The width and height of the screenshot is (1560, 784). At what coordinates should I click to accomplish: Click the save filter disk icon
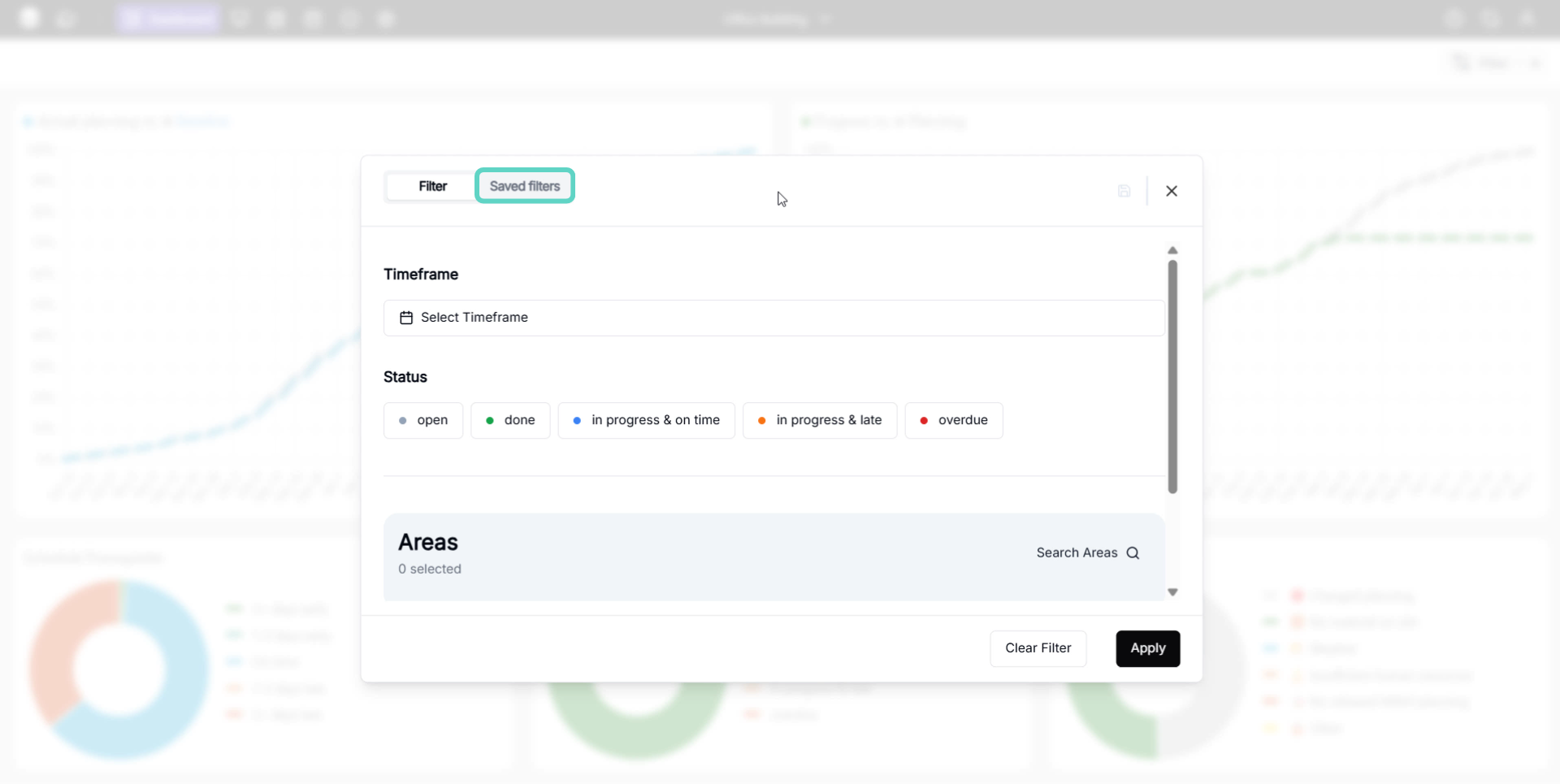coord(1124,191)
